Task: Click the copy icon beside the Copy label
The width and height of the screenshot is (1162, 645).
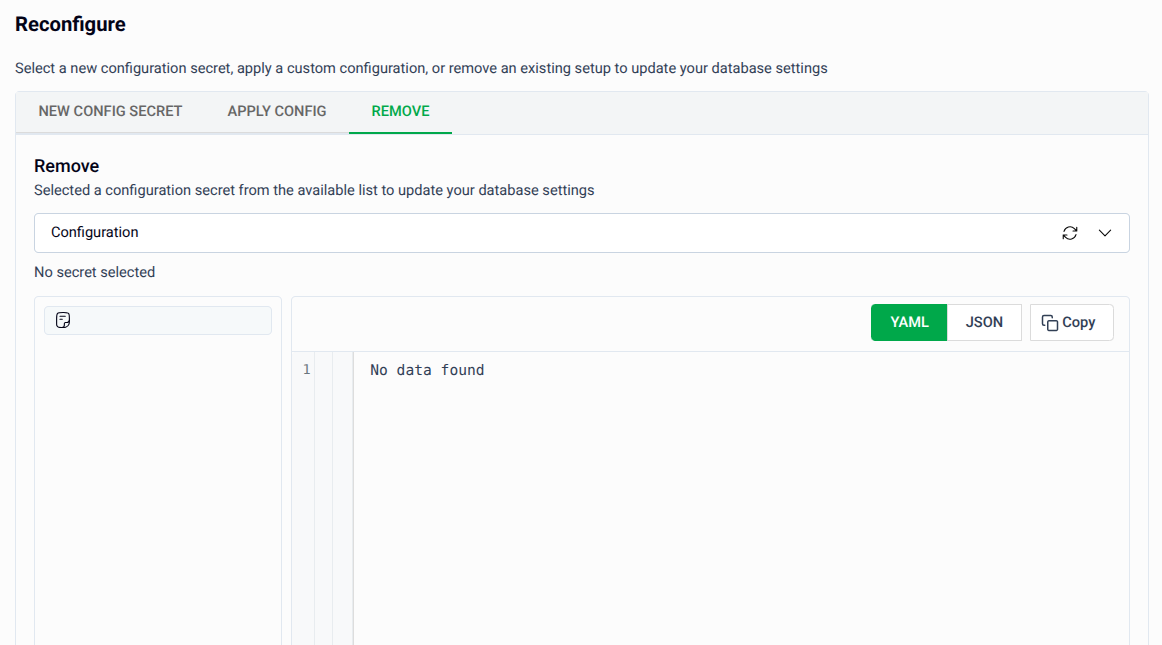Action: coord(1050,322)
